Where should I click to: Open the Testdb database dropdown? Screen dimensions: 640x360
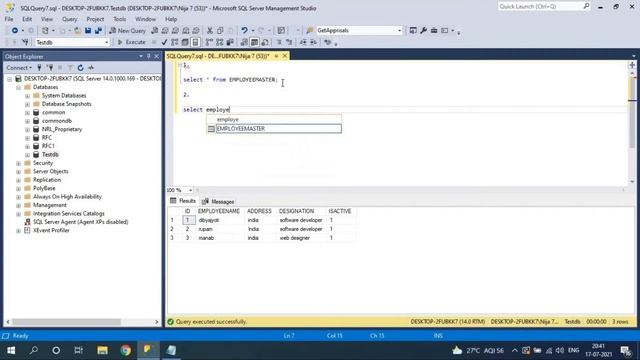(x=107, y=42)
